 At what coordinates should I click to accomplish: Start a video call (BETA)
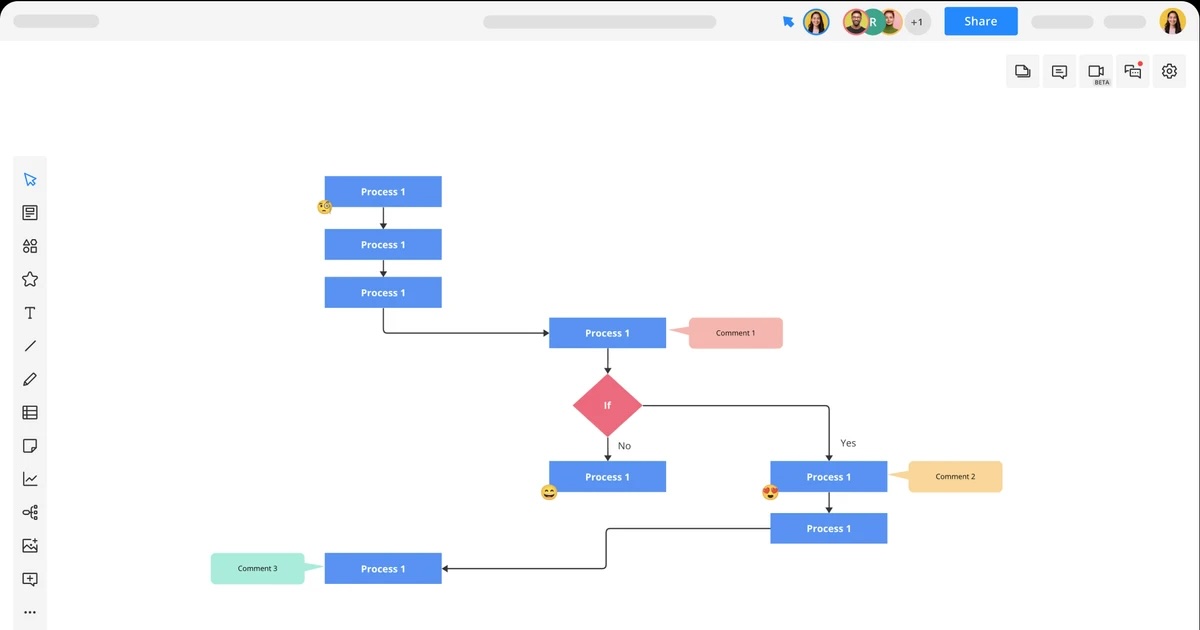pyautogui.click(x=1096, y=71)
